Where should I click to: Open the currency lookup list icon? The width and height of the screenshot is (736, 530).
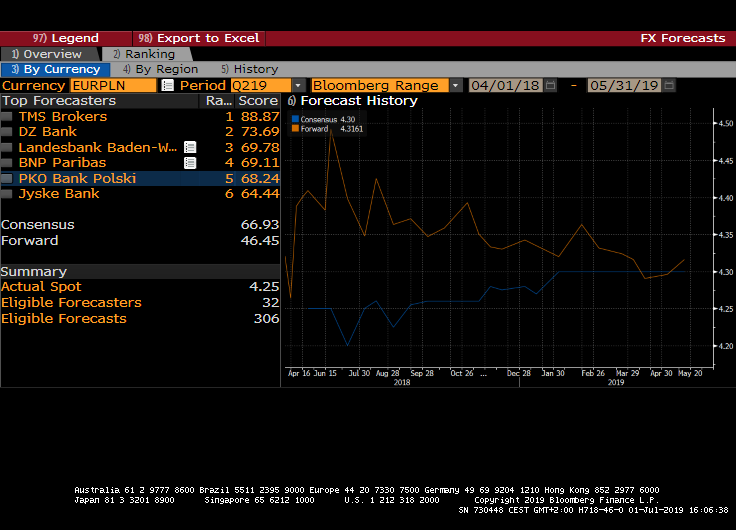point(167,85)
